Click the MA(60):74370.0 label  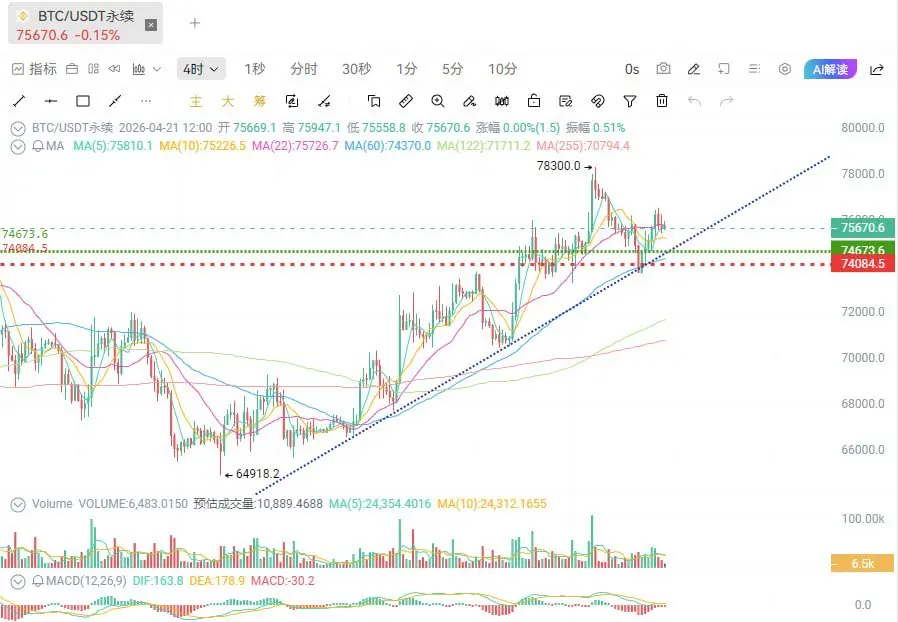pyautogui.click(x=387, y=146)
